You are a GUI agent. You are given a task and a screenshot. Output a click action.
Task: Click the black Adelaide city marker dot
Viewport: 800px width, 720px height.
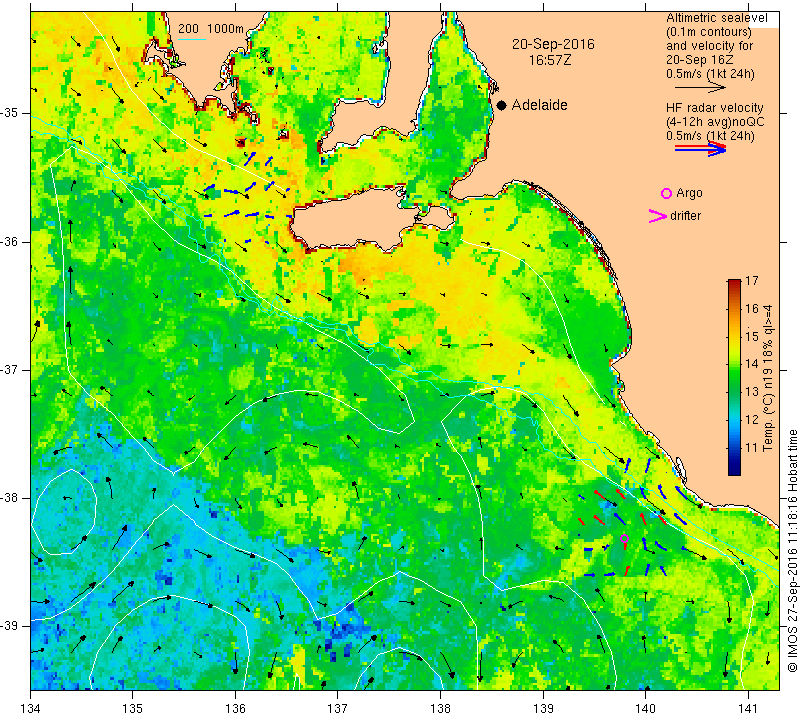click(x=502, y=105)
